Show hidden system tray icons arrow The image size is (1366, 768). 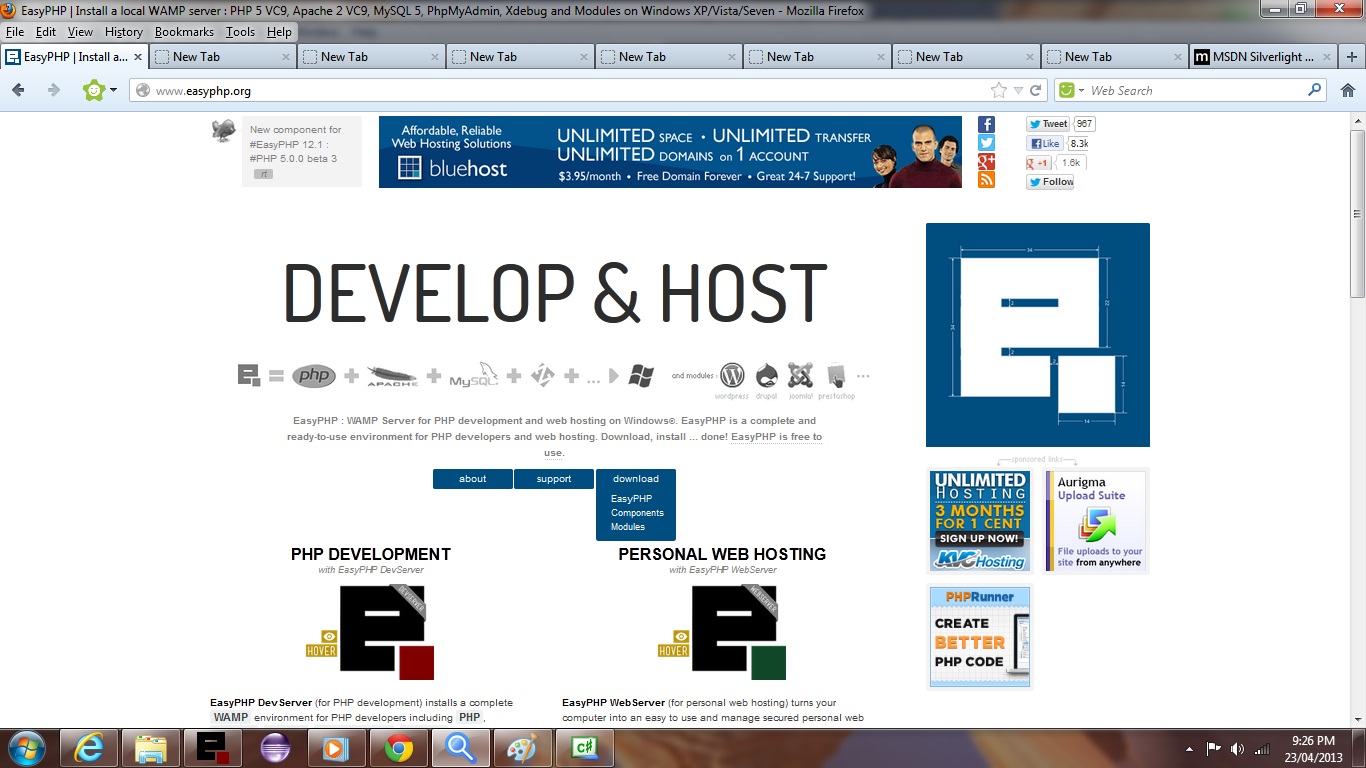[x=1189, y=748]
